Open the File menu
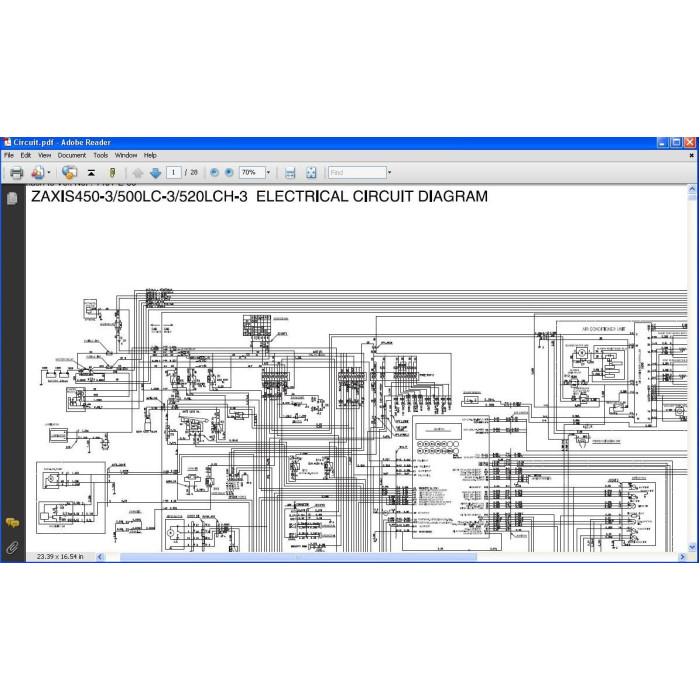Screen dimensions: 700x700 pos(9,155)
